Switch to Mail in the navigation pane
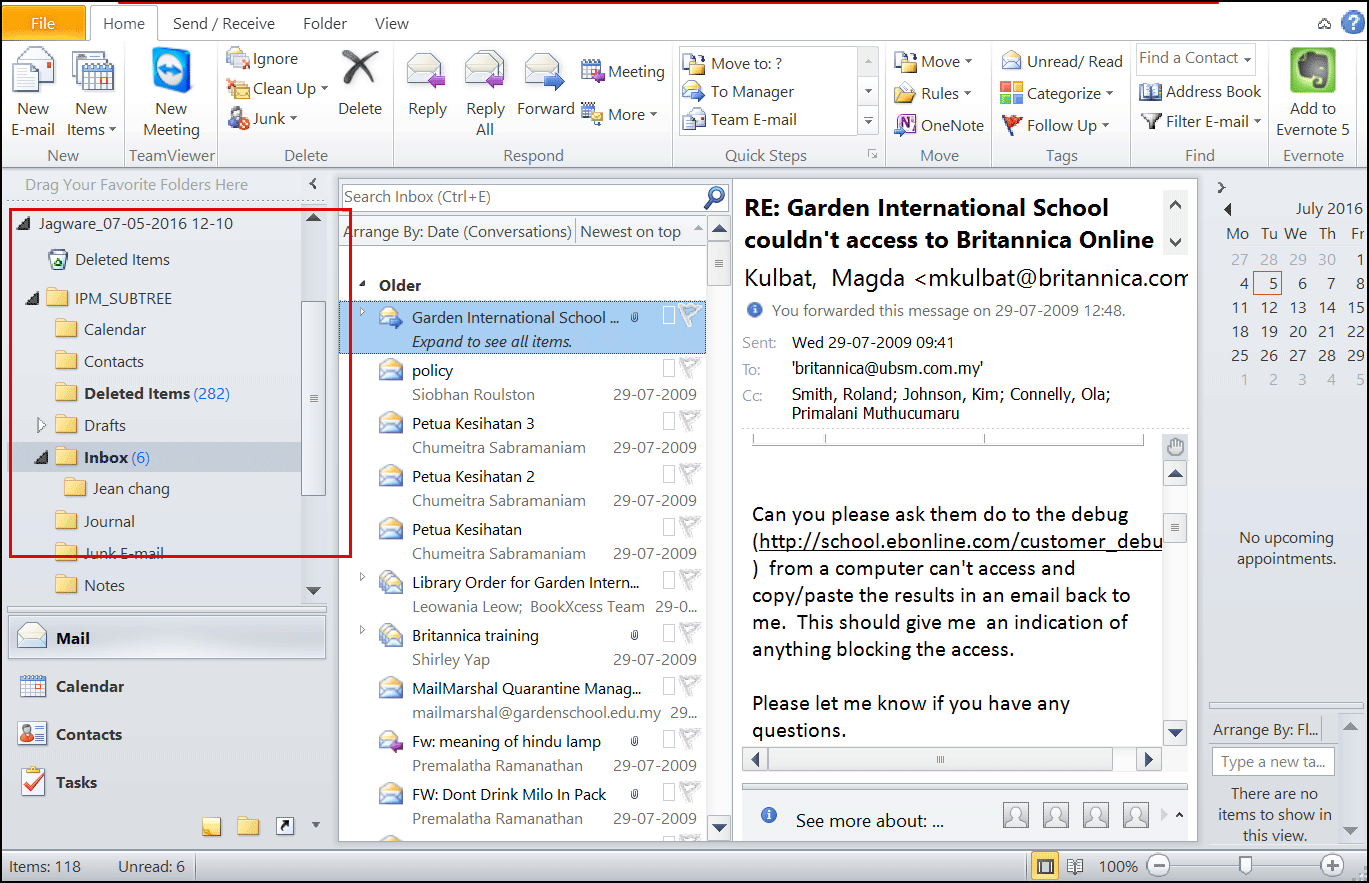This screenshot has width=1369, height=883. 166,638
